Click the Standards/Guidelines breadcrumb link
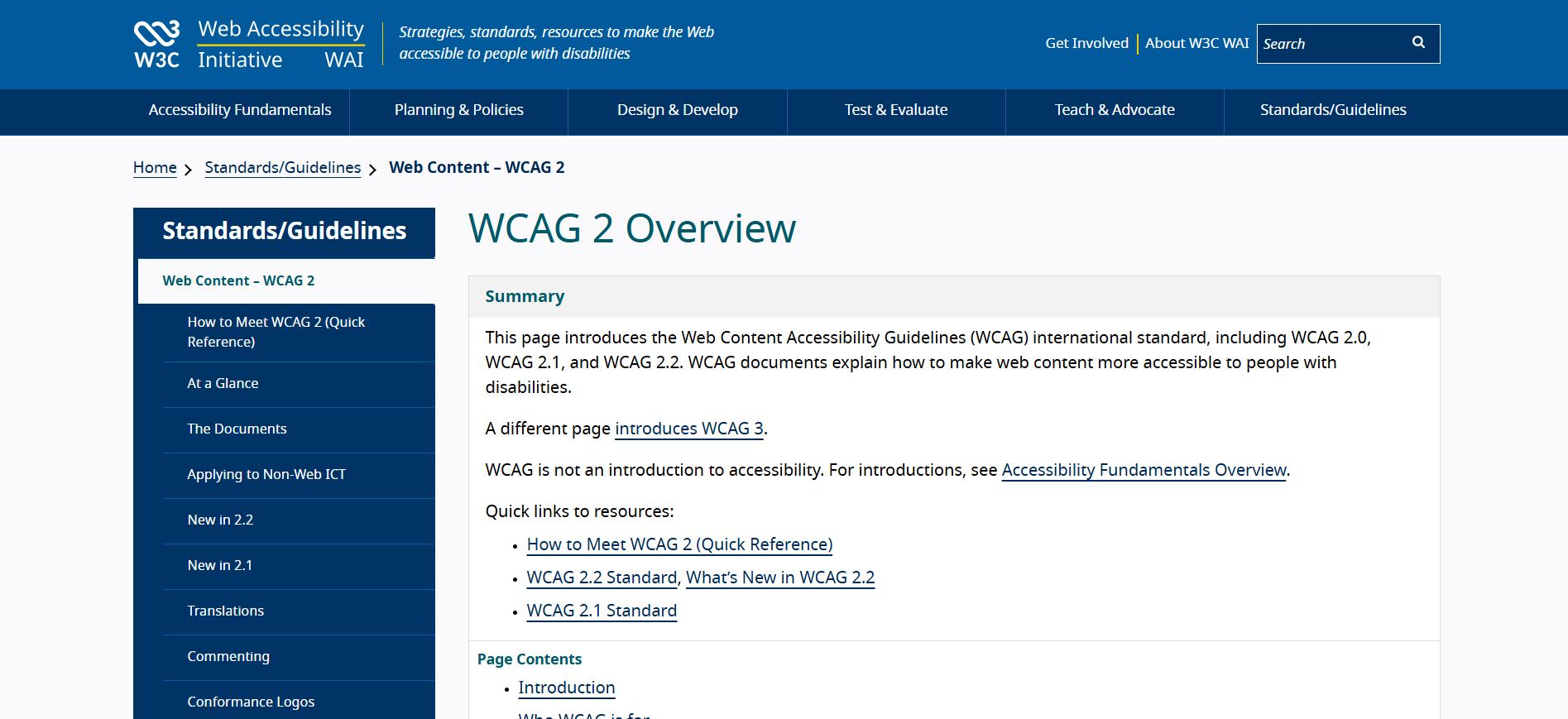Screen dimensions: 1568x719 (283, 168)
